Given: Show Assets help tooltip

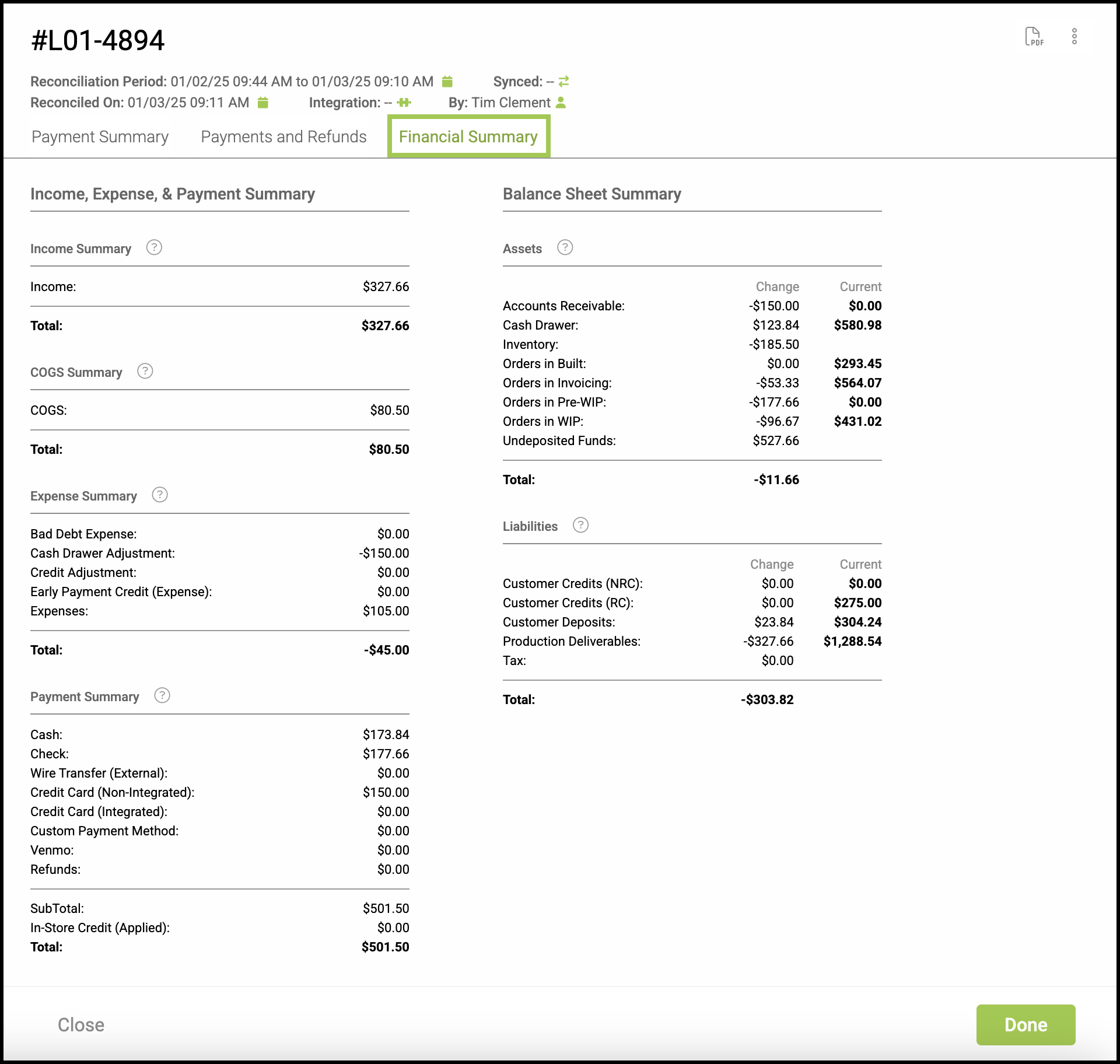Looking at the screenshot, I should [565, 248].
